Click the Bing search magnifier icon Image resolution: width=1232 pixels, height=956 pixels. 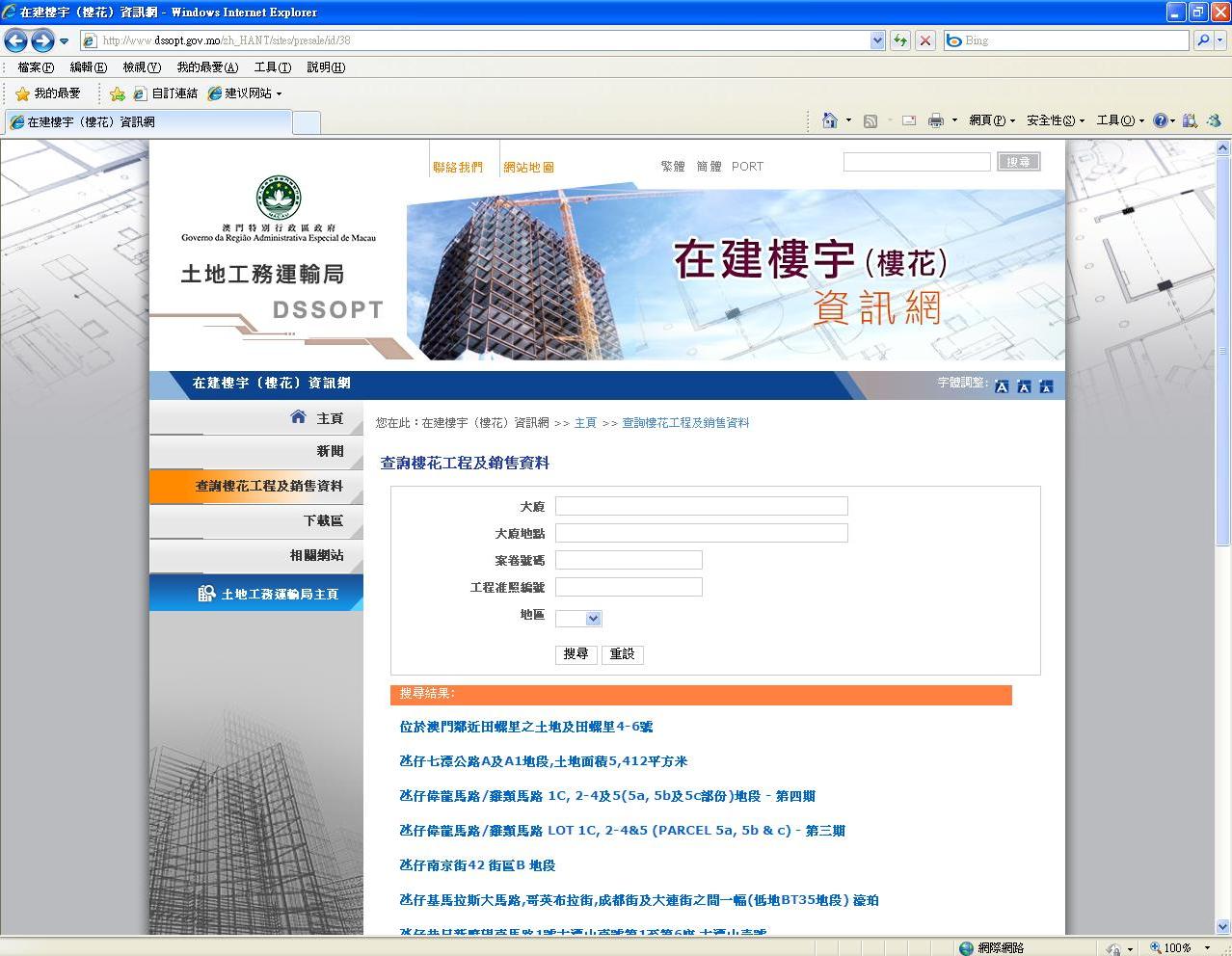(1202, 40)
